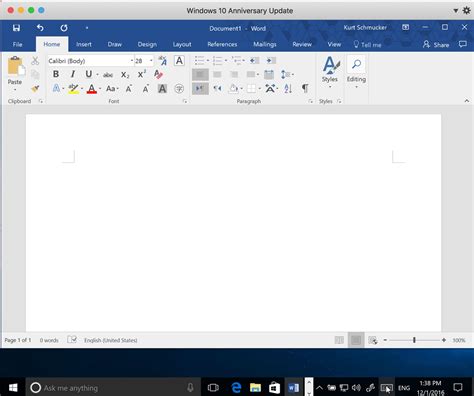This screenshot has width=474, height=396.
Task: Open the File tab
Action: click(x=17, y=44)
